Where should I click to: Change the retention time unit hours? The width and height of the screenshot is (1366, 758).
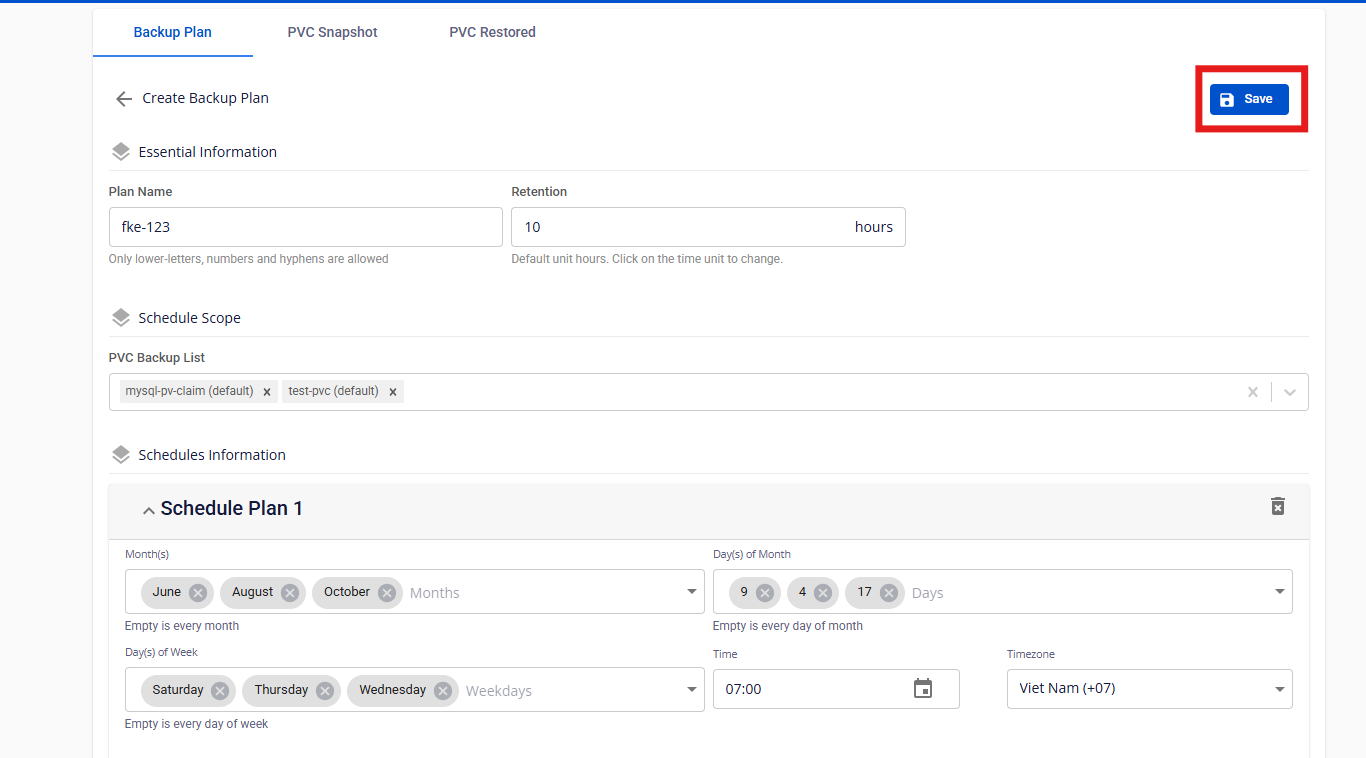tap(873, 227)
